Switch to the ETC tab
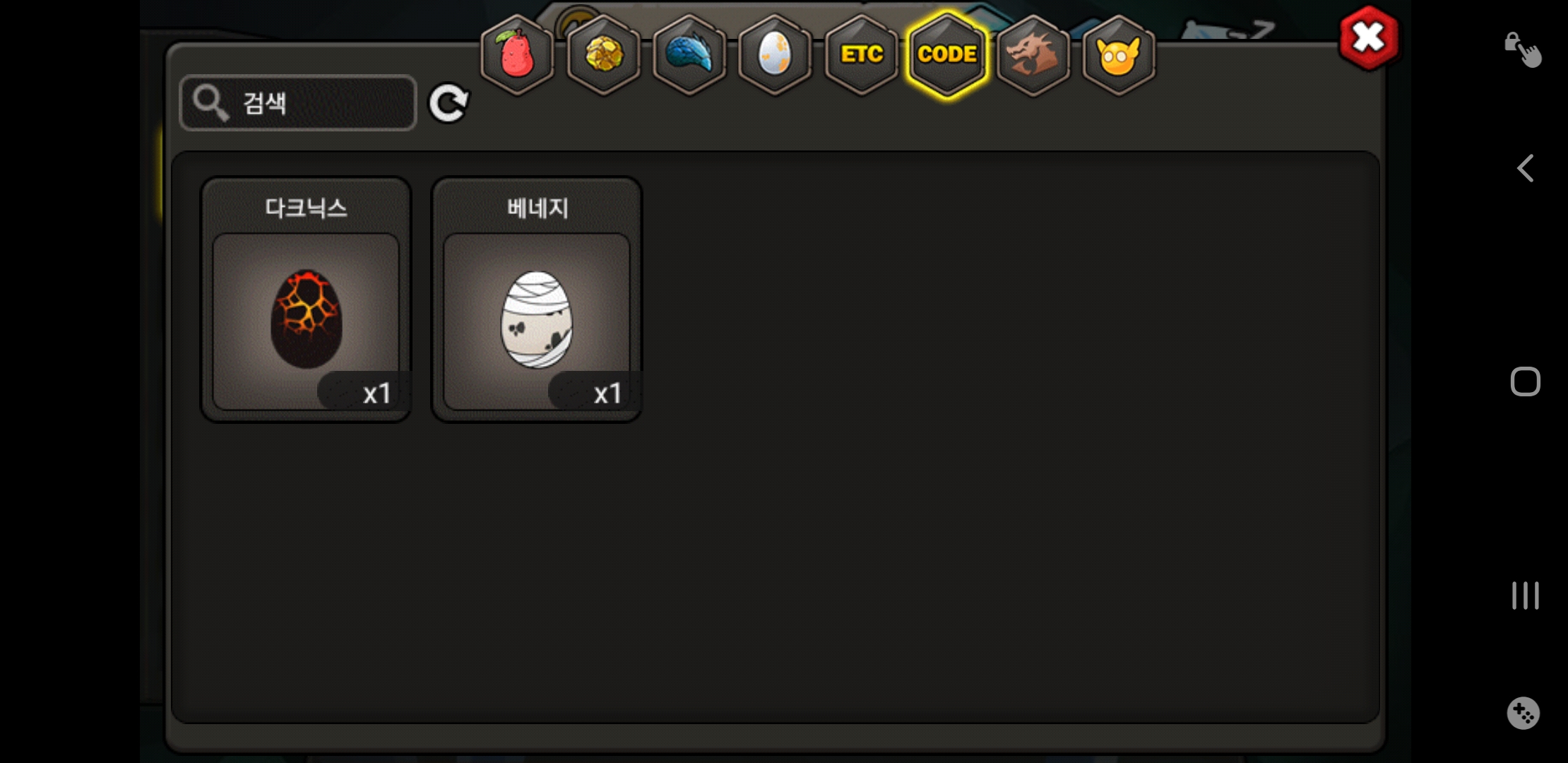 tap(861, 54)
